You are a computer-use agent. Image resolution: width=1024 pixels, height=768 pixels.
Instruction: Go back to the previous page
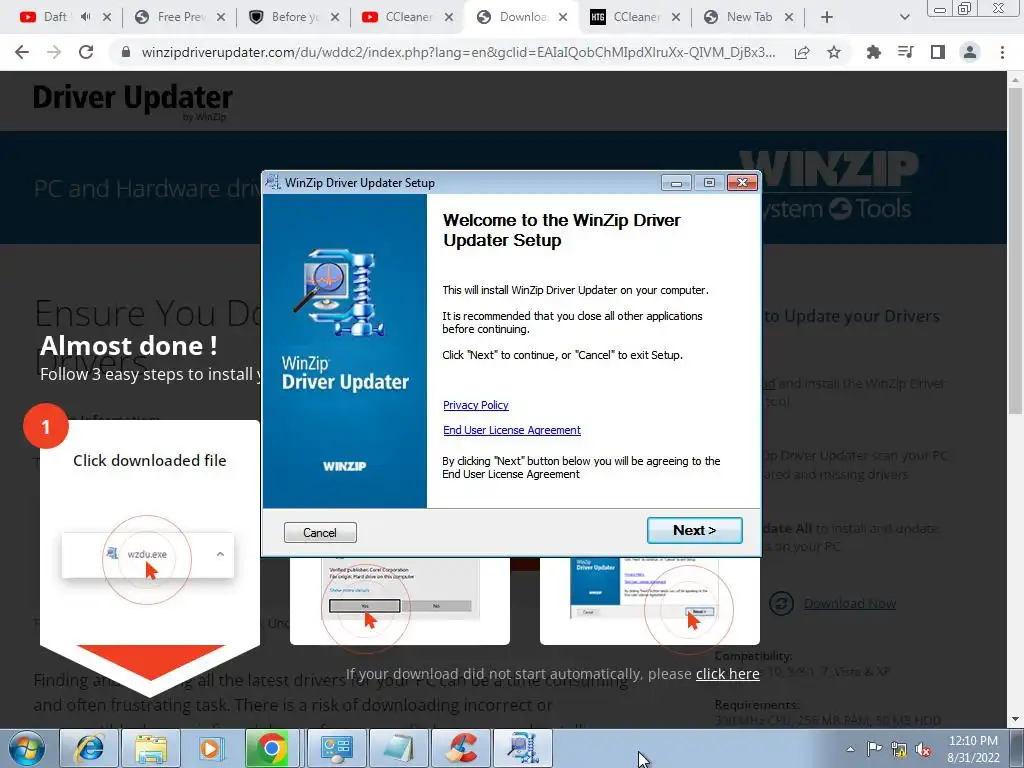tap(22, 52)
